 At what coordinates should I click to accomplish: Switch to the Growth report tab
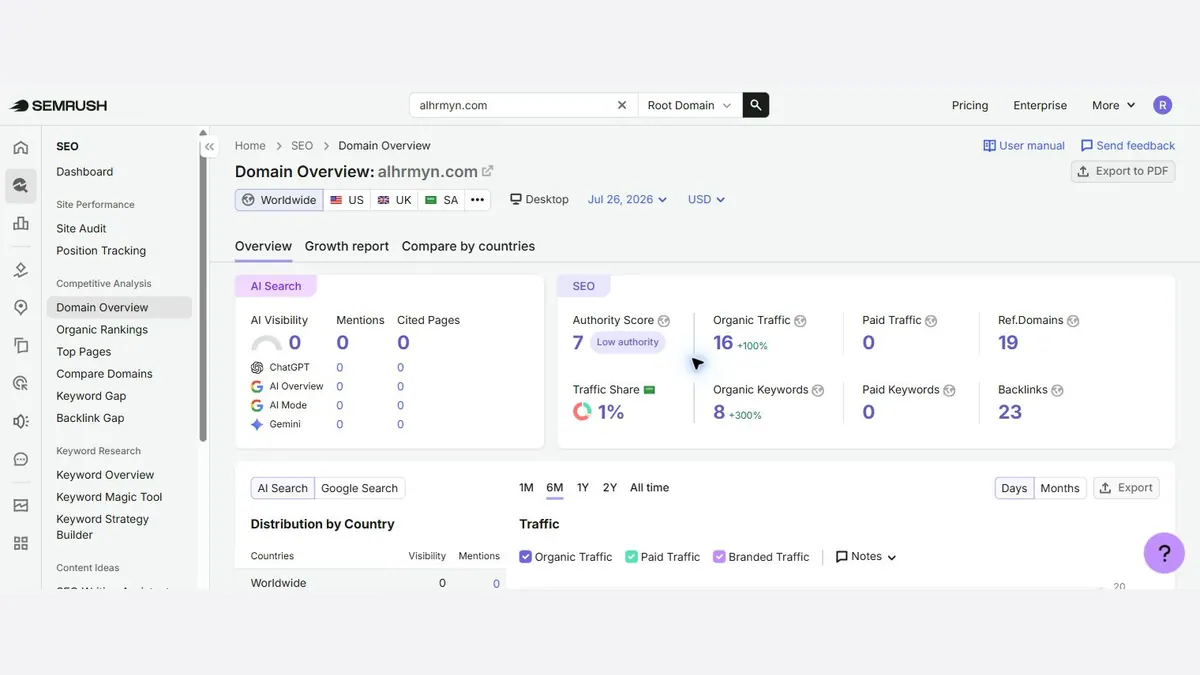coord(347,246)
